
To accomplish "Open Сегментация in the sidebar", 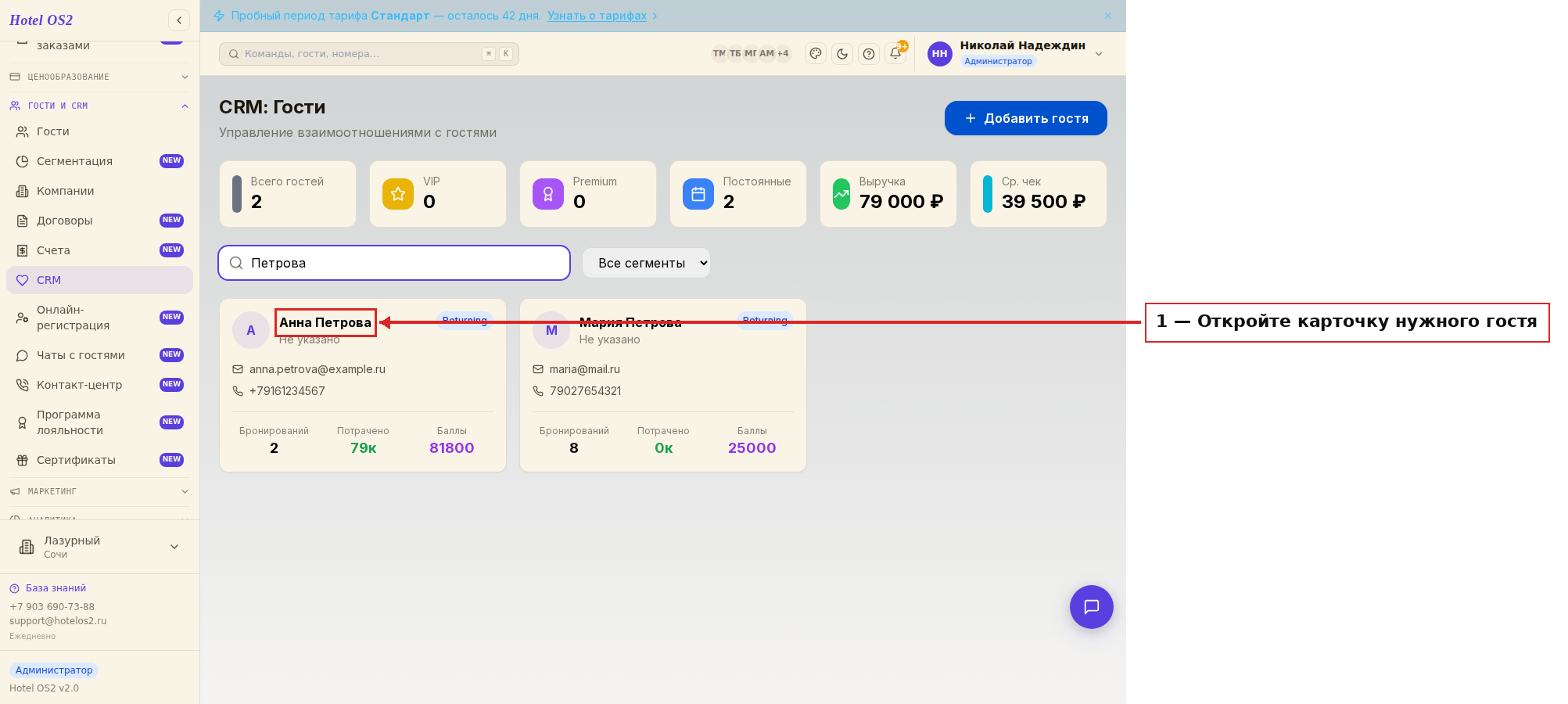I will 99,161.
